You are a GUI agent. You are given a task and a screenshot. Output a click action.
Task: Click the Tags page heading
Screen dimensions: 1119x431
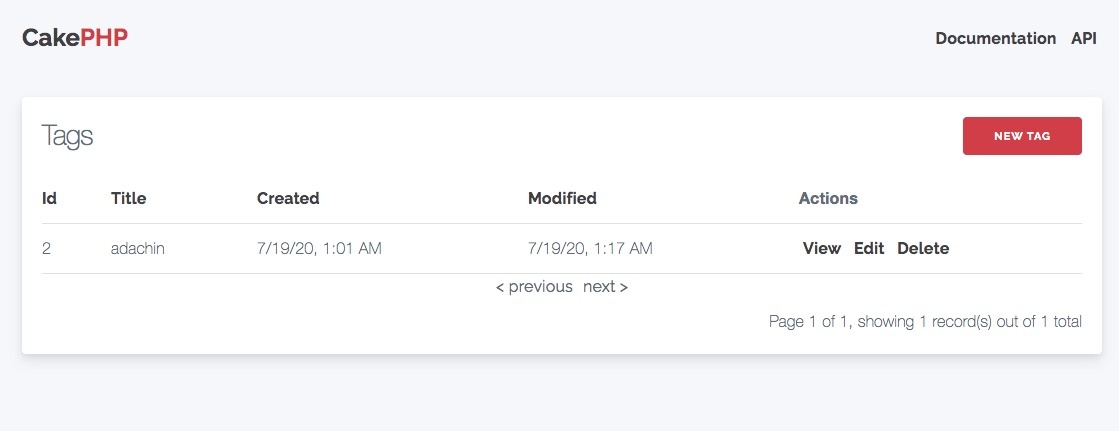[x=67, y=136]
